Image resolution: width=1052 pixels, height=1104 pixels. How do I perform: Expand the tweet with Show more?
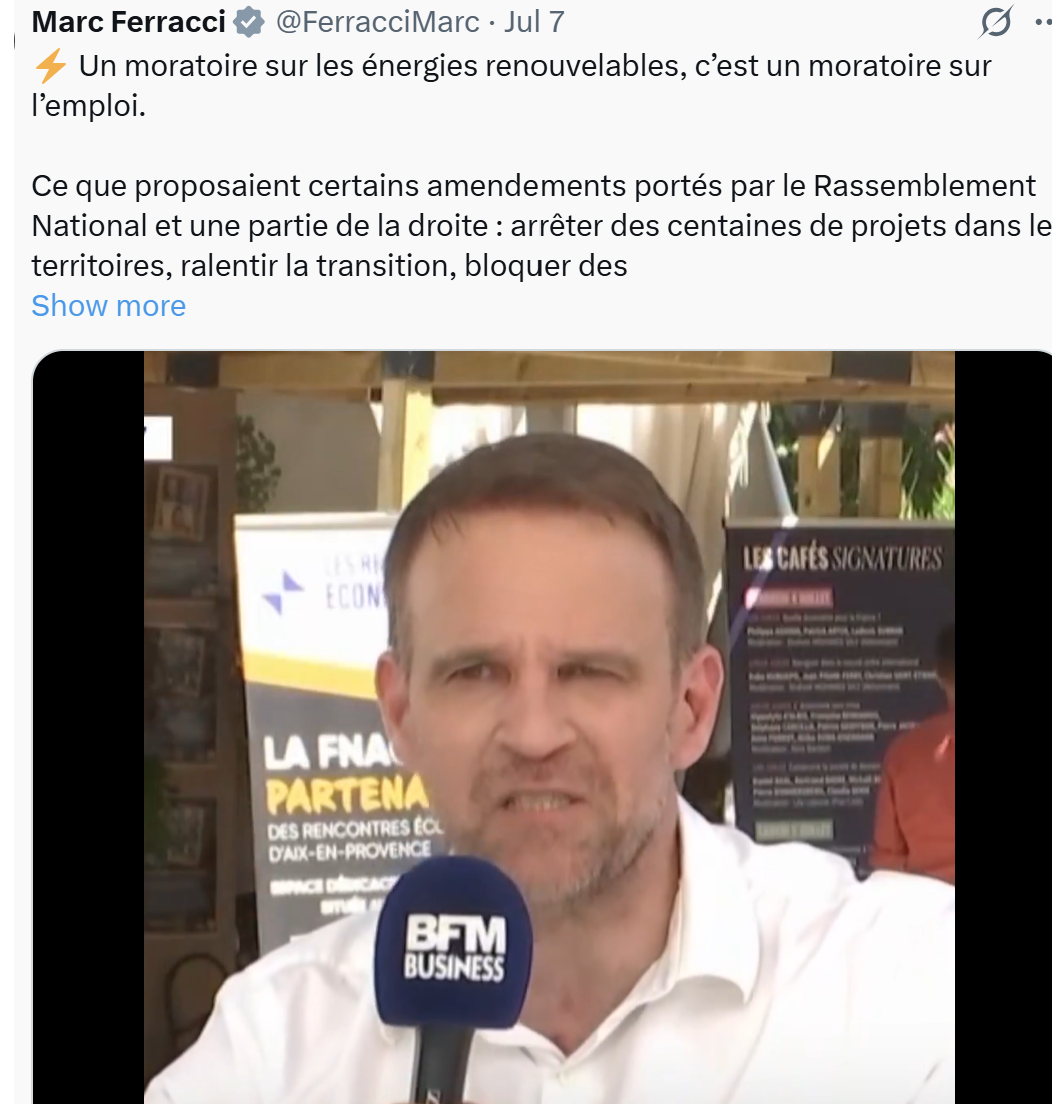[x=108, y=306]
